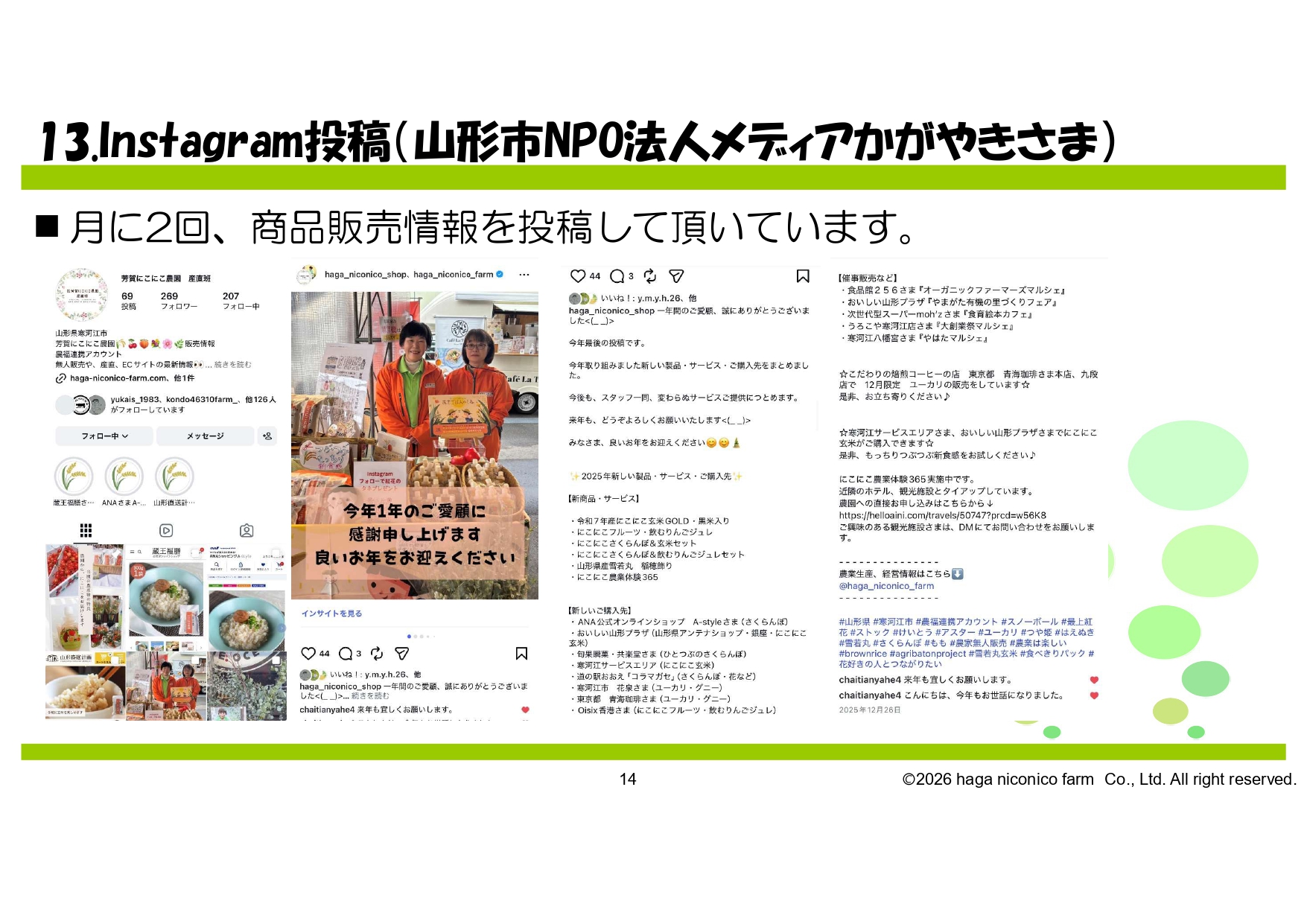Open the 山形直送計 story highlight circle
The image size is (1307, 924).
[x=174, y=477]
